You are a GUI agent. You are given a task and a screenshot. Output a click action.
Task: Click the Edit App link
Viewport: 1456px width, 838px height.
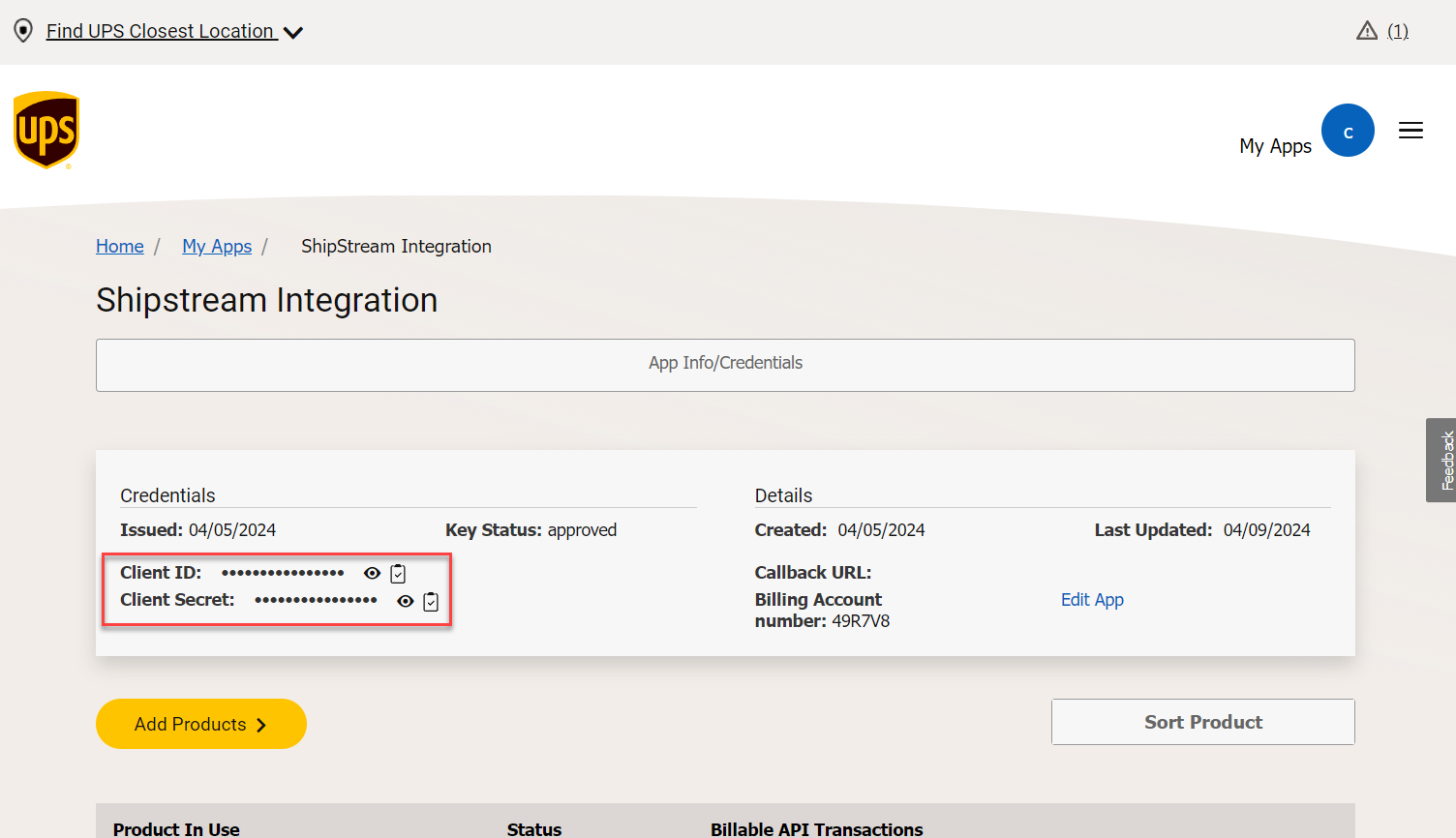(x=1092, y=600)
